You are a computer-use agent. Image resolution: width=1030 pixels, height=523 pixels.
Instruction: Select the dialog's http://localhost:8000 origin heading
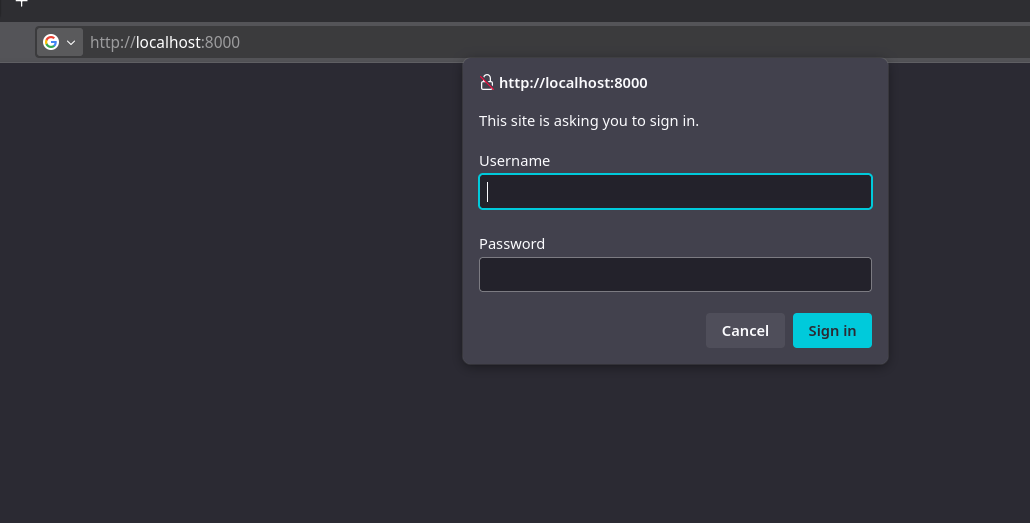click(x=573, y=83)
